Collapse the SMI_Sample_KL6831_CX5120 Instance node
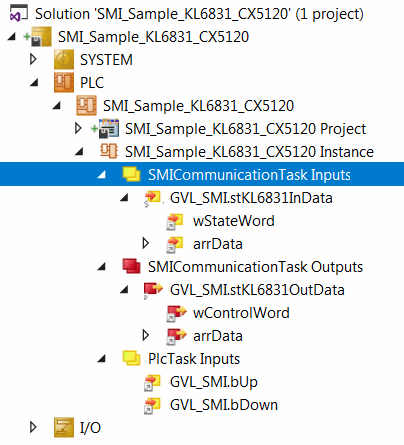Screen dimensions: 404x445 pos(79,152)
